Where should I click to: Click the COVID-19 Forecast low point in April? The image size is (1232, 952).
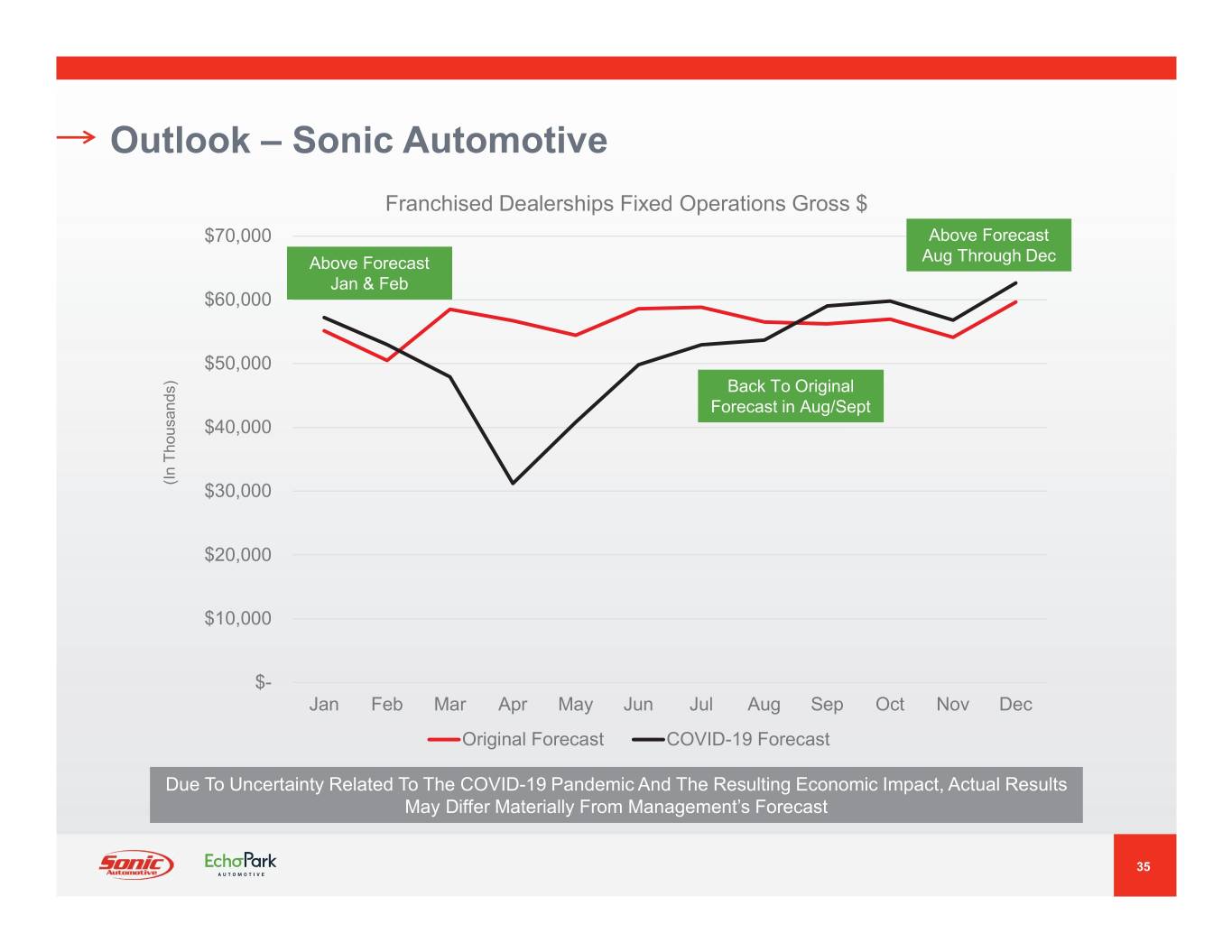pyautogui.click(x=513, y=483)
